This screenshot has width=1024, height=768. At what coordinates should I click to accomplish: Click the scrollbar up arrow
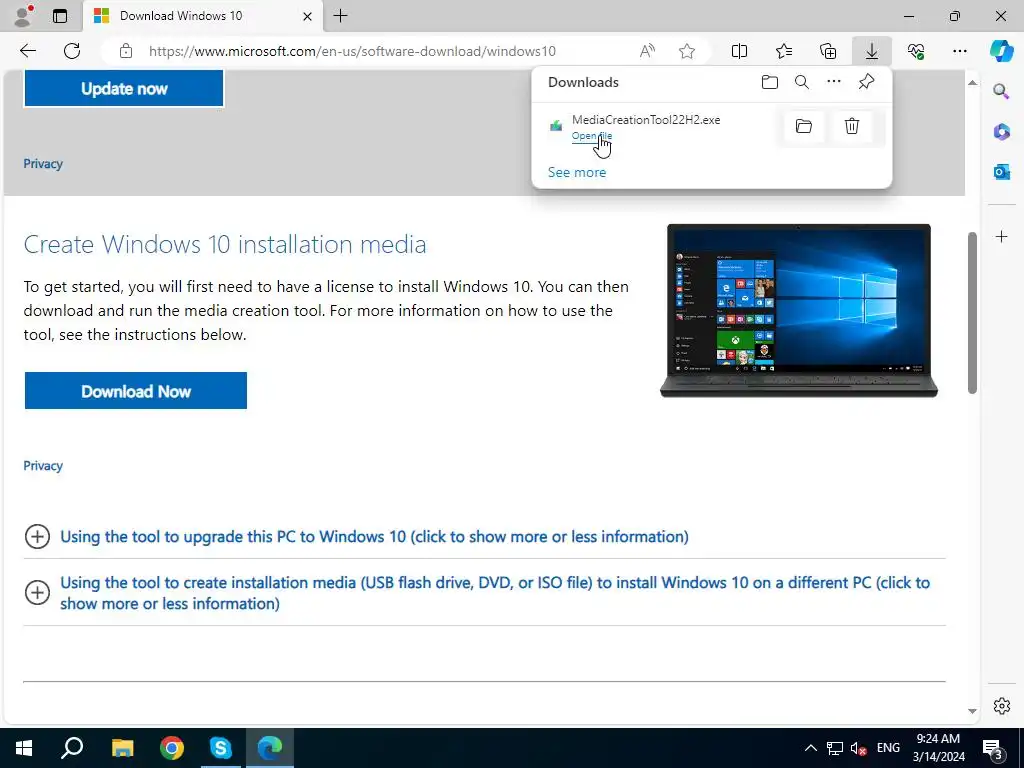pyautogui.click(x=972, y=82)
